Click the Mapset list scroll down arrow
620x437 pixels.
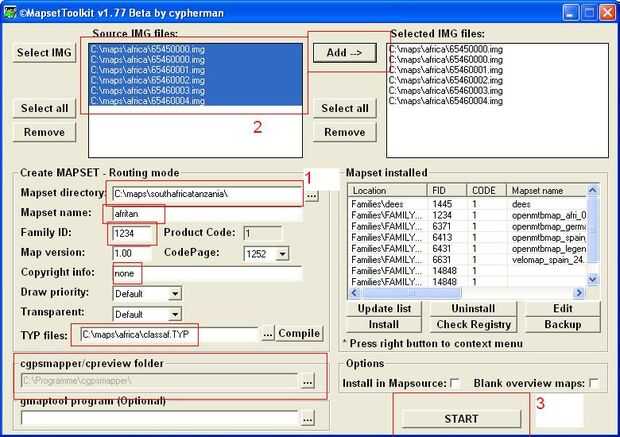point(592,279)
